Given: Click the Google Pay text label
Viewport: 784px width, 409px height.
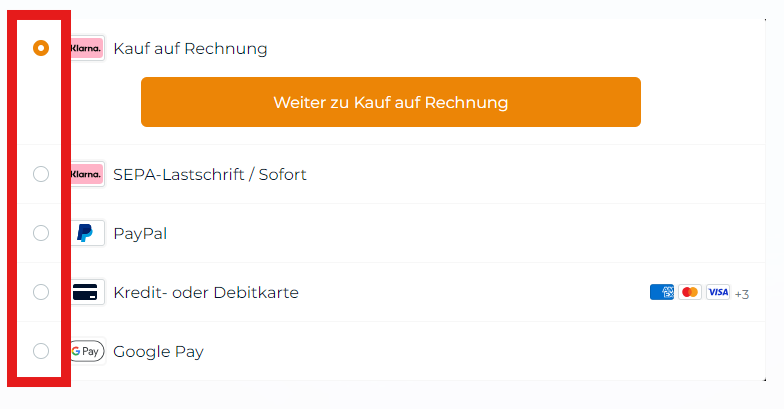Looking at the screenshot, I should 158,352.
